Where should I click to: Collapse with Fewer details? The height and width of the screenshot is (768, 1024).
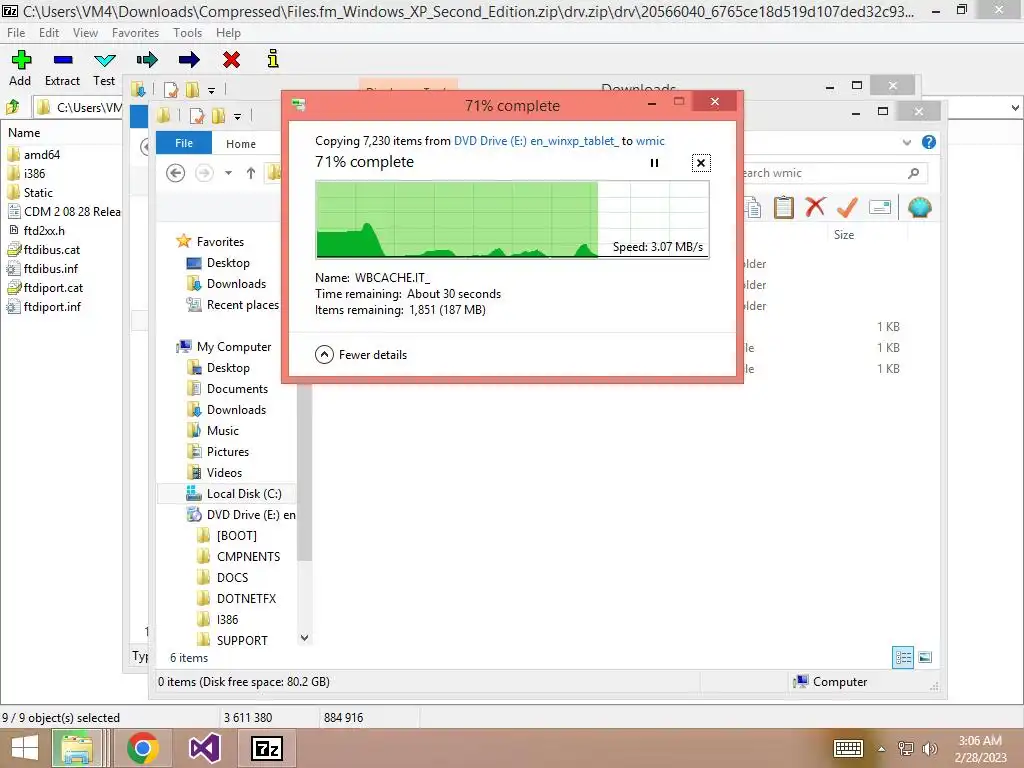point(360,355)
